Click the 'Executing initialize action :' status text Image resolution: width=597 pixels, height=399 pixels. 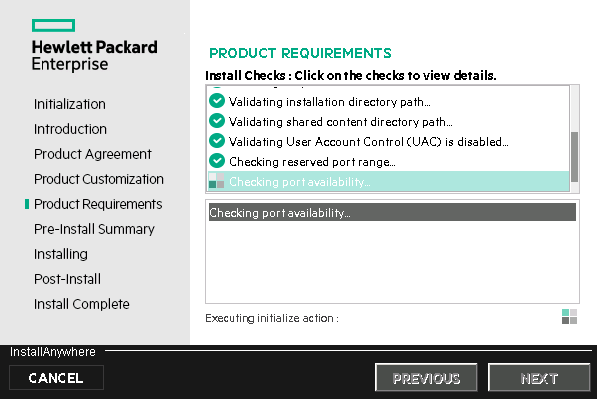[272, 318]
